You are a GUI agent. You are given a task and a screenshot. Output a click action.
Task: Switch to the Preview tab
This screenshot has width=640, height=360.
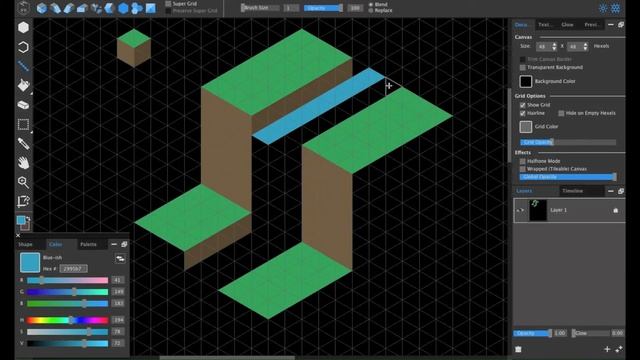coord(592,24)
